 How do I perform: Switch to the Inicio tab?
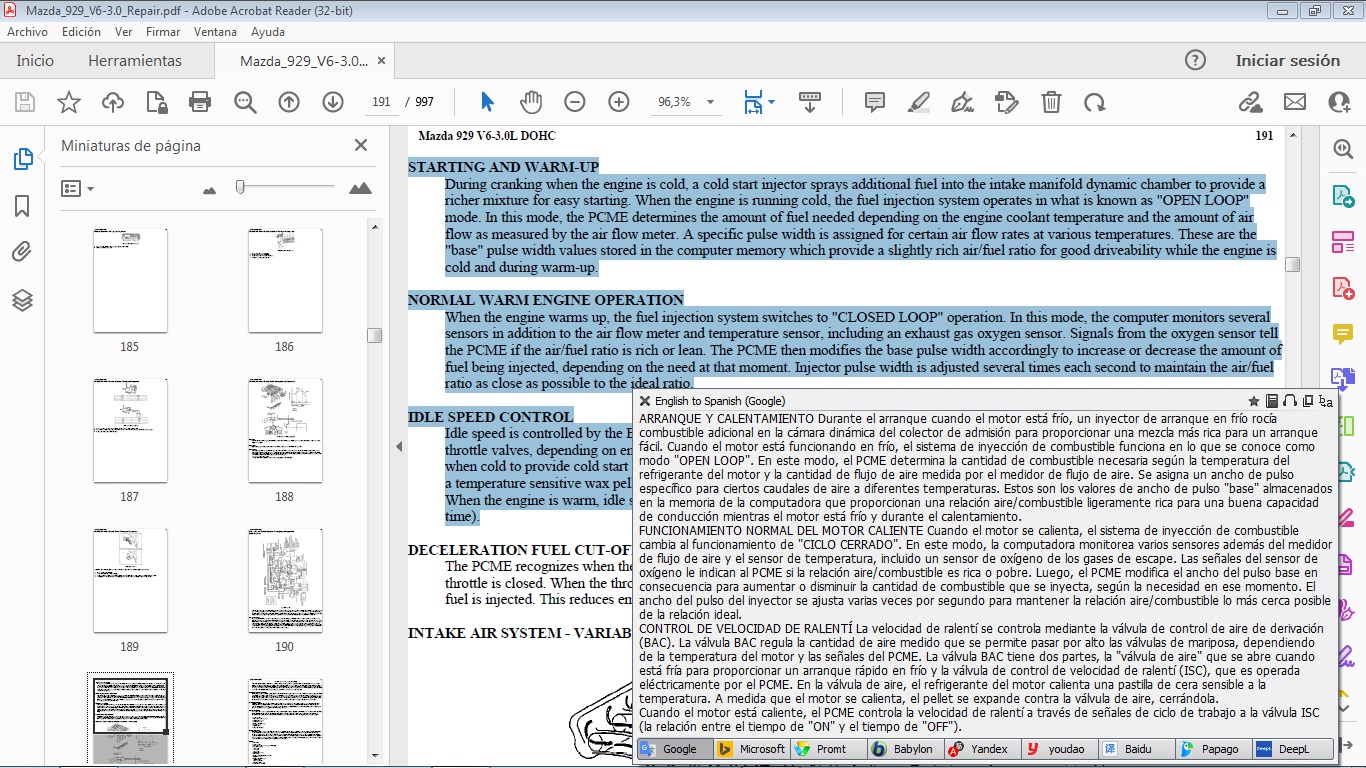coord(35,60)
